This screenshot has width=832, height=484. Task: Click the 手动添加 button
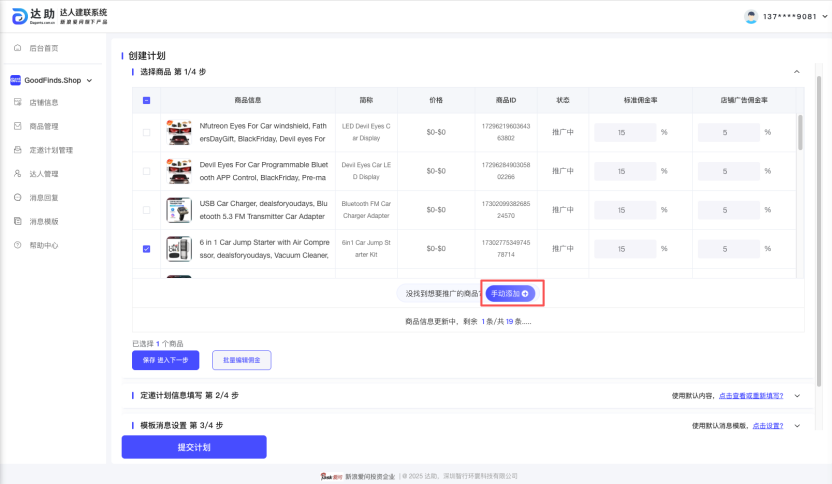(510, 293)
